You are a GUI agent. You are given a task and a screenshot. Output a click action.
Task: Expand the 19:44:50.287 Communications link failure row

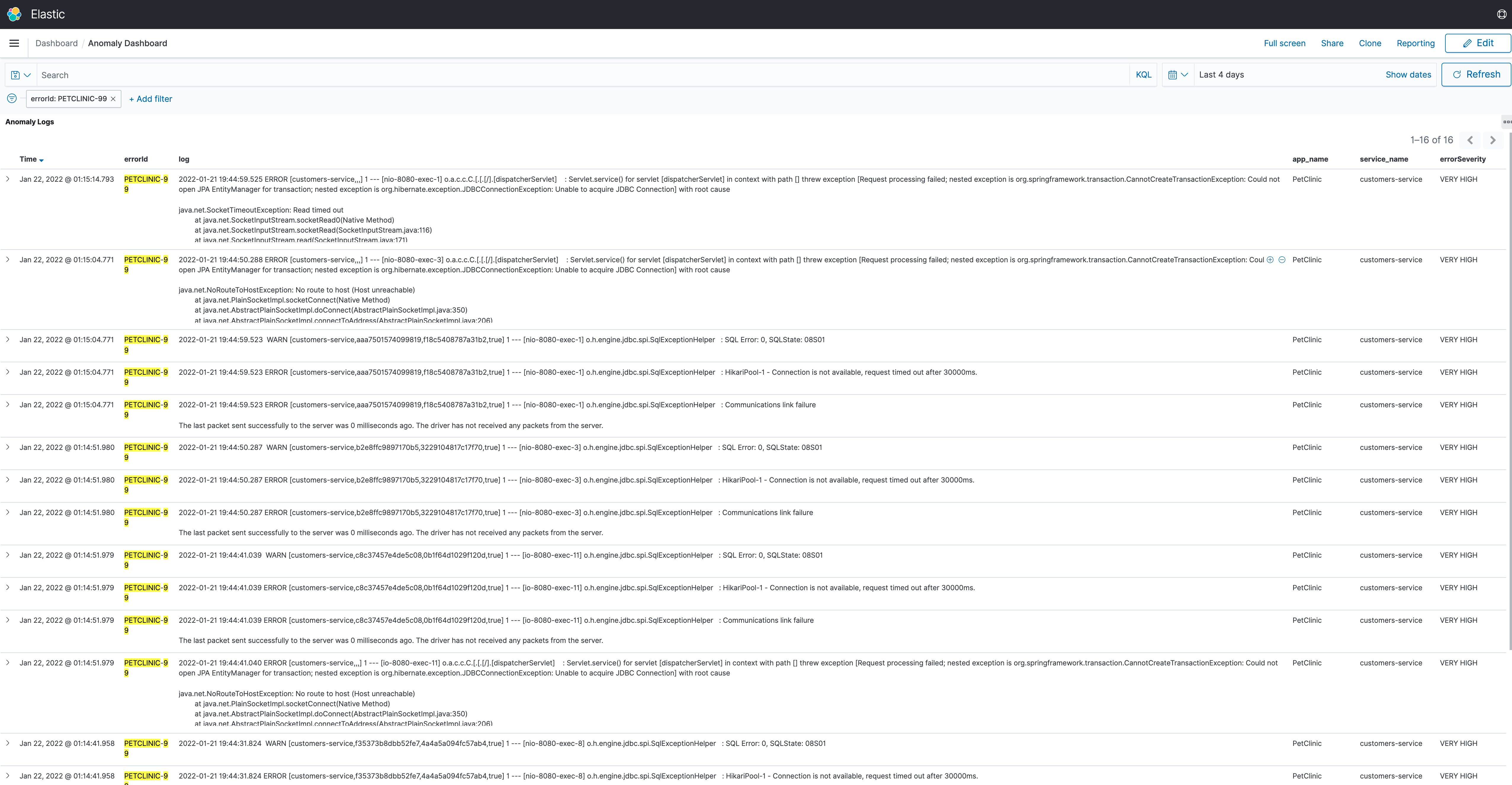pos(8,512)
